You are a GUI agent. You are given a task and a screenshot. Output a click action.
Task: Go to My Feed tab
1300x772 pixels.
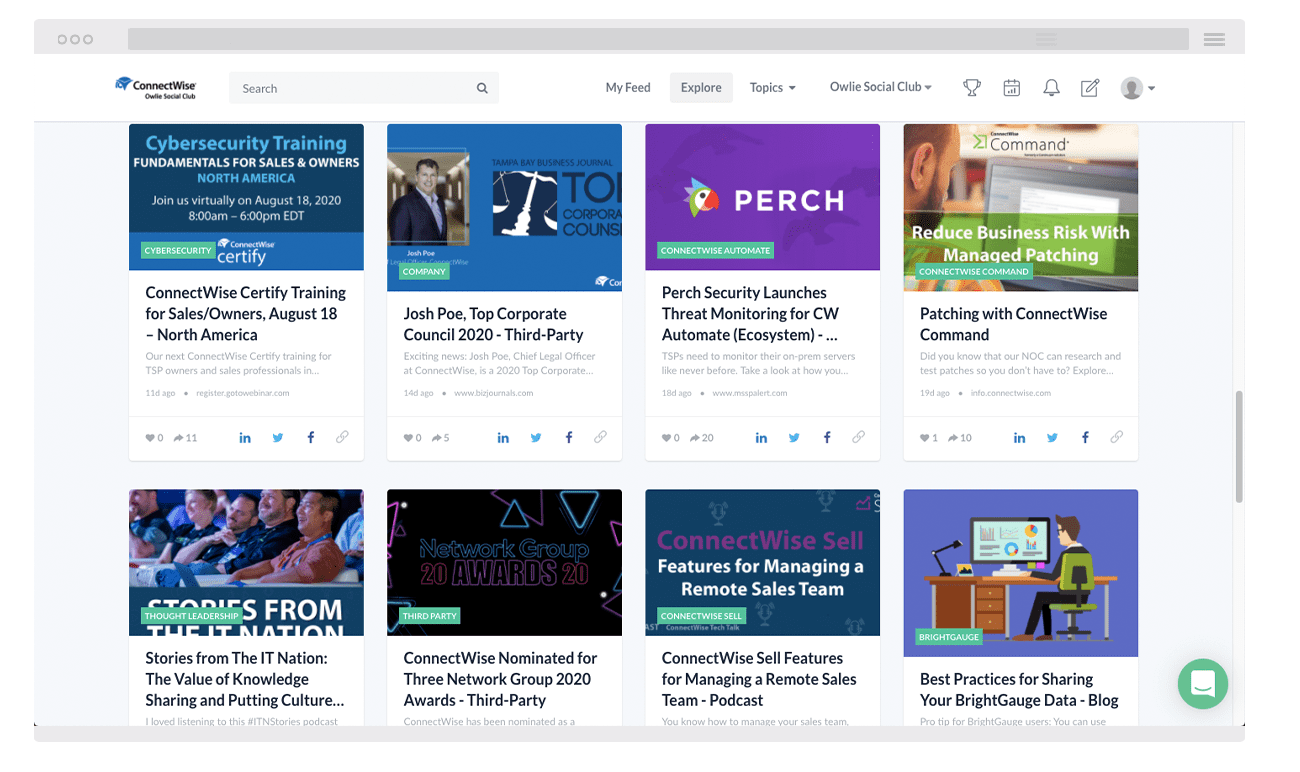coord(628,88)
